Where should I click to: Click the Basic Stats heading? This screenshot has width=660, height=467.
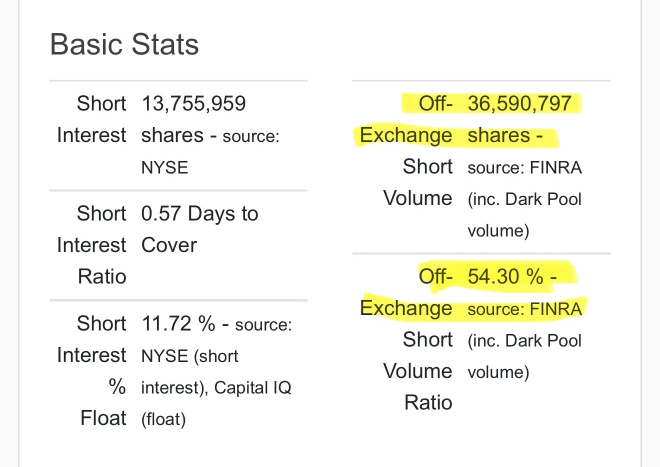pos(124,44)
